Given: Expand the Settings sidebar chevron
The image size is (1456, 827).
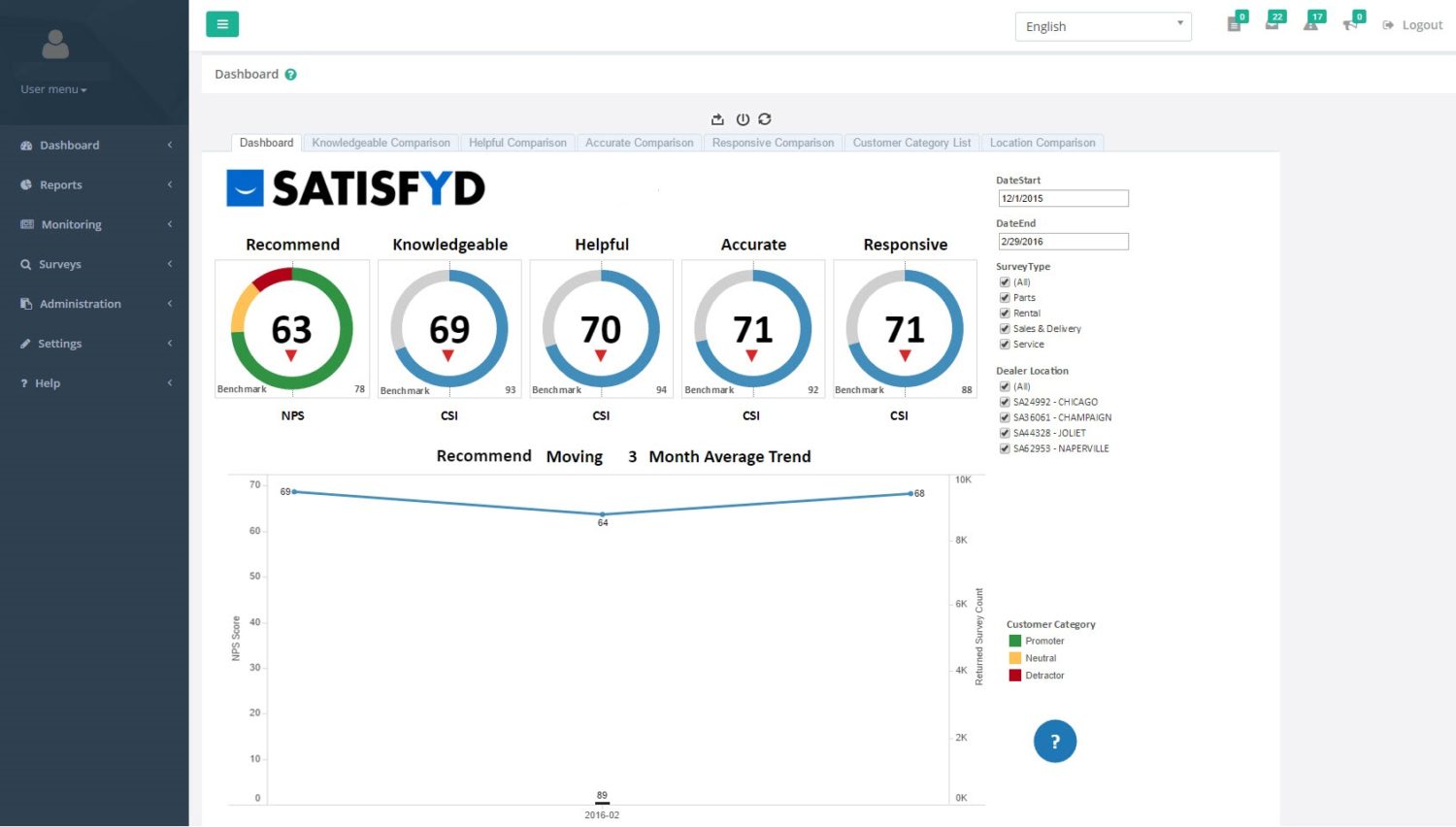Looking at the screenshot, I should tap(170, 344).
